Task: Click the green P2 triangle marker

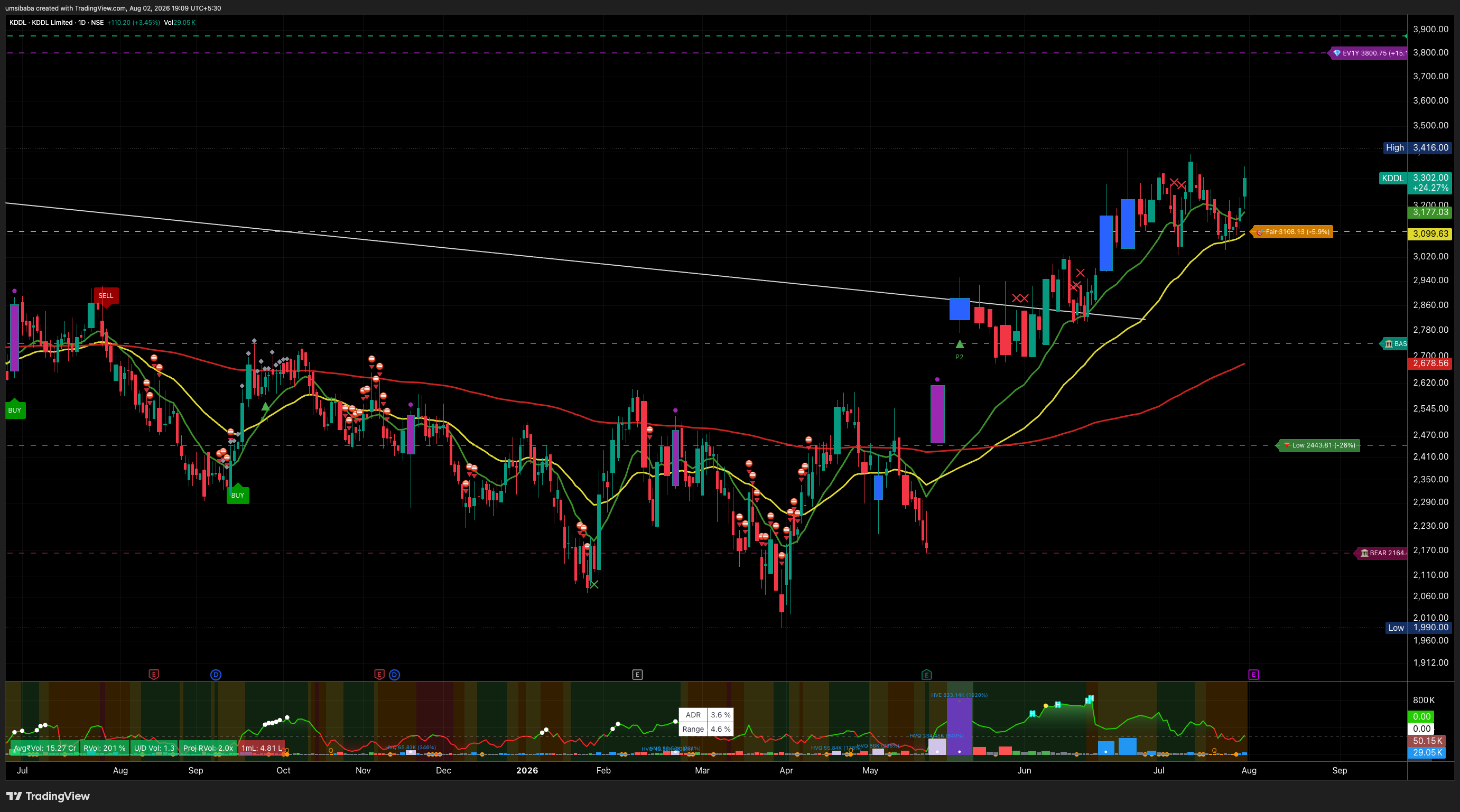Action: 960,344
